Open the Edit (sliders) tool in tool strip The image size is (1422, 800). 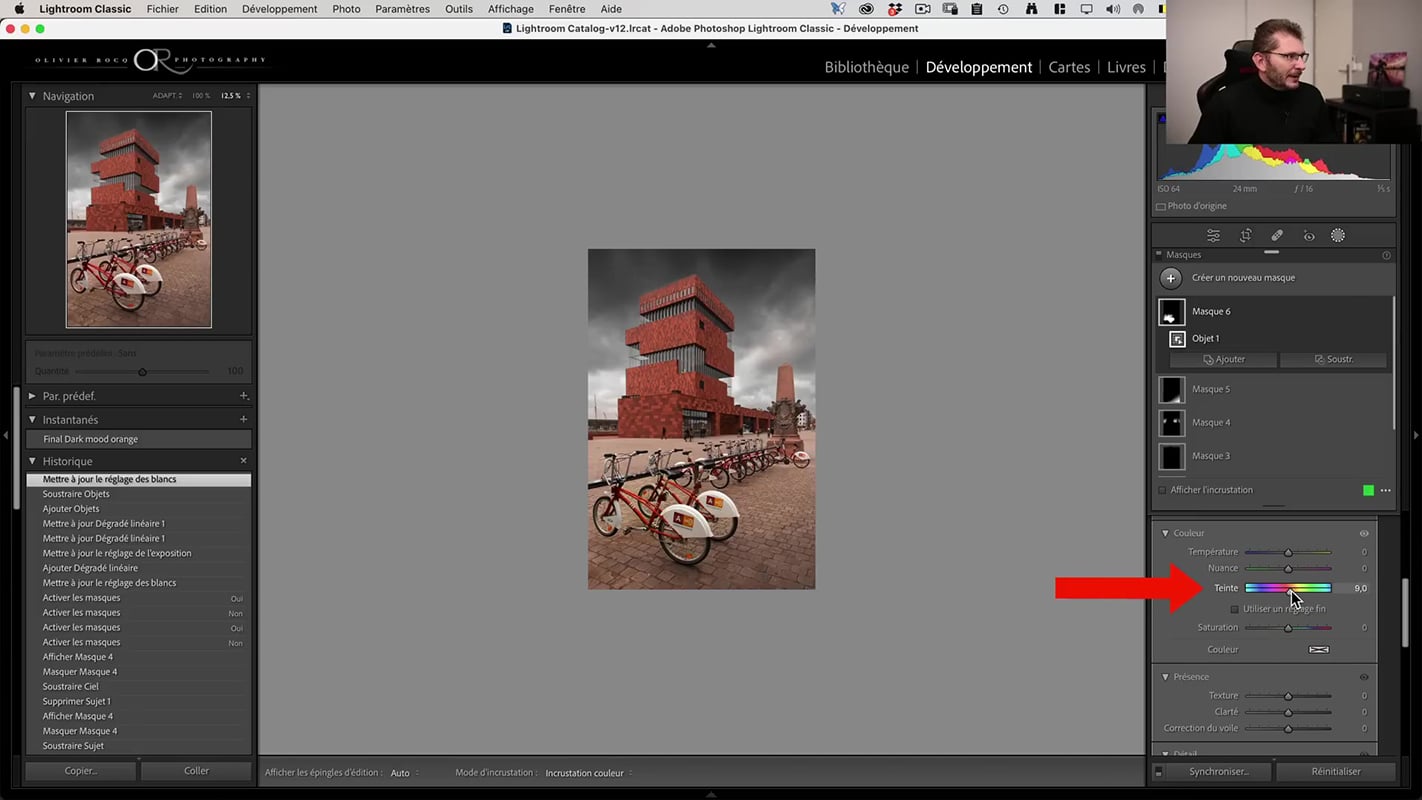1213,236
